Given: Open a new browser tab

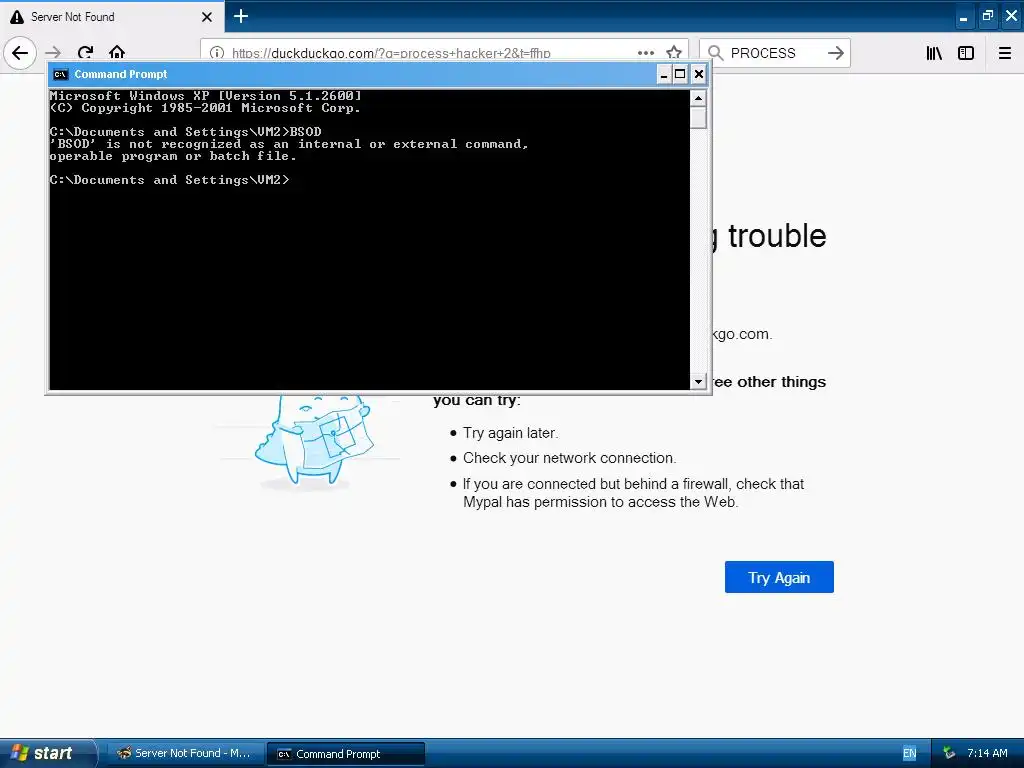Looking at the screenshot, I should pyautogui.click(x=241, y=16).
